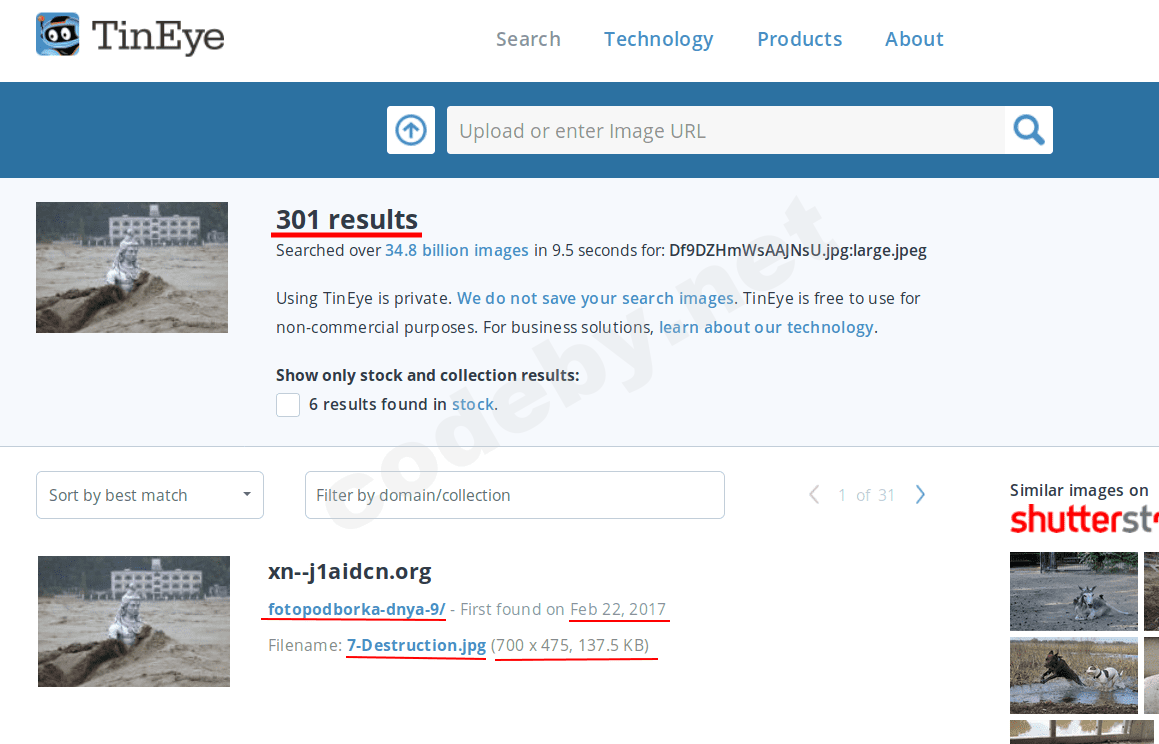Click the TinEye robot logo

tap(58, 35)
